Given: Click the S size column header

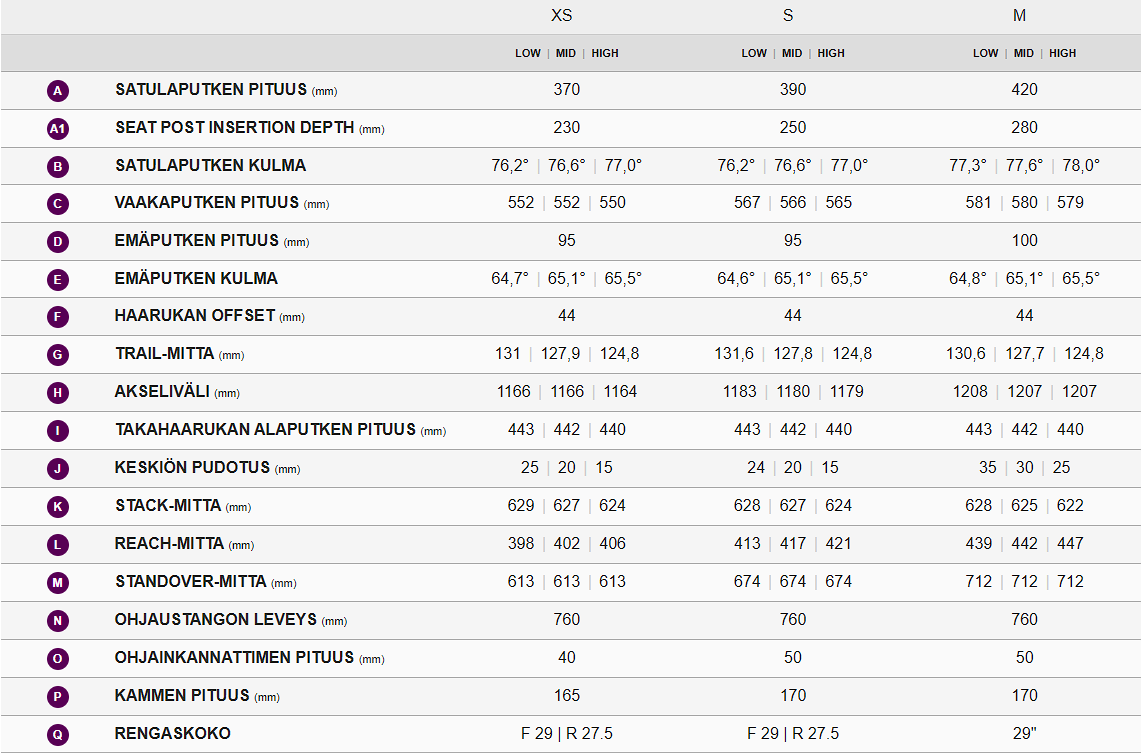Looking at the screenshot, I should (788, 16).
